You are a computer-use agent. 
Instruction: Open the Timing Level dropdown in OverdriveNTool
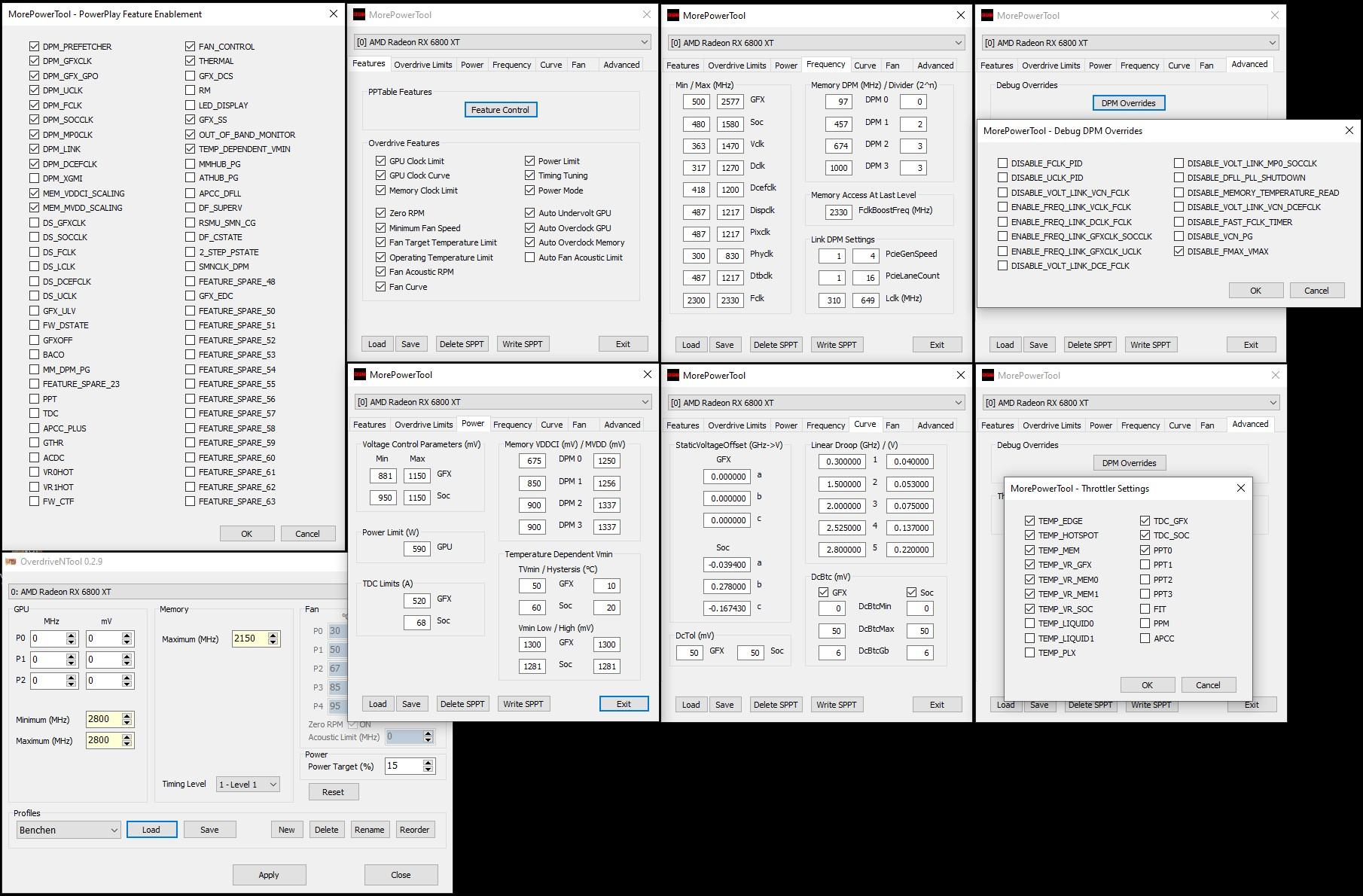(248, 785)
